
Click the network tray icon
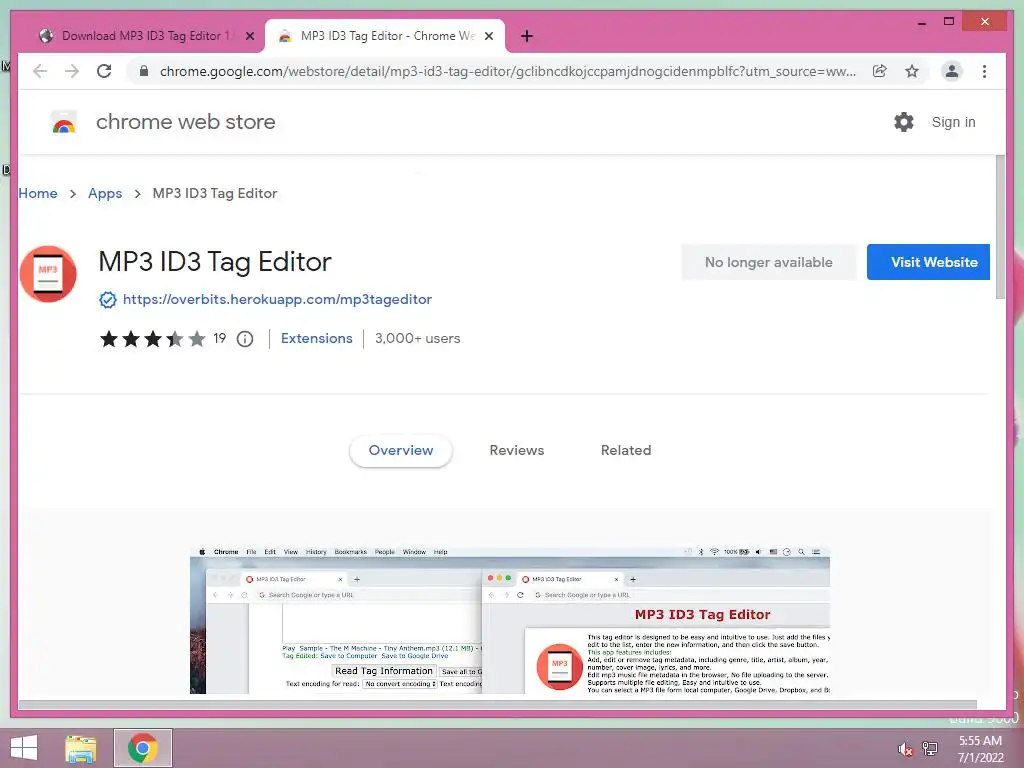(x=930, y=749)
